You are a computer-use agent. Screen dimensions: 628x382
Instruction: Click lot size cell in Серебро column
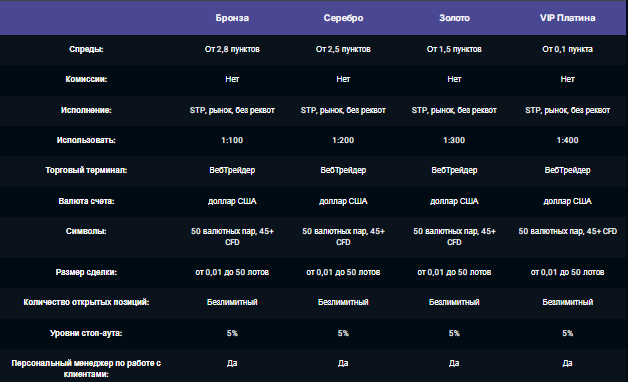pos(343,272)
